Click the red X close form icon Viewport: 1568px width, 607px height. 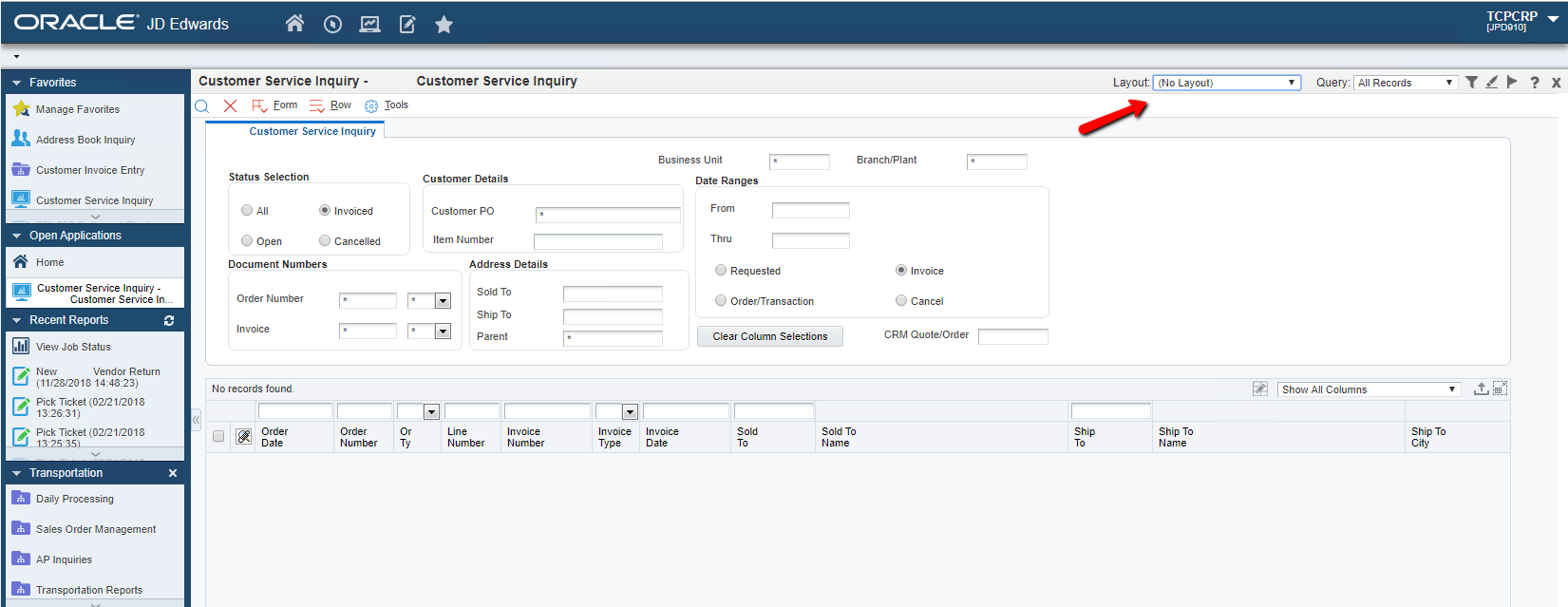click(x=230, y=105)
